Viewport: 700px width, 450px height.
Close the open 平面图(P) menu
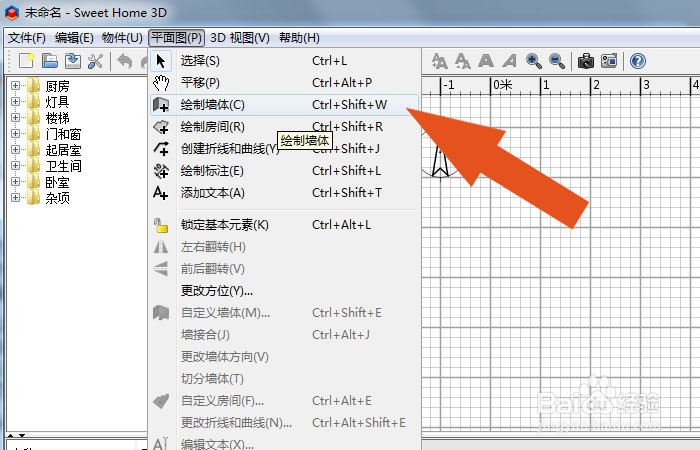pos(176,38)
